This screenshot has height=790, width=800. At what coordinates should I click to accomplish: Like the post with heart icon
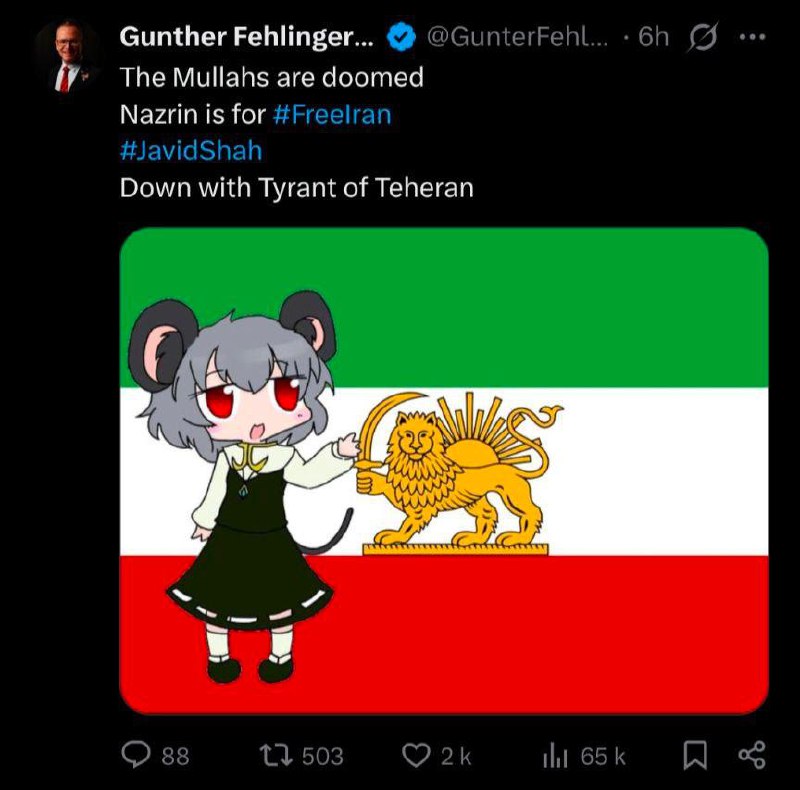click(x=416, y=756)
